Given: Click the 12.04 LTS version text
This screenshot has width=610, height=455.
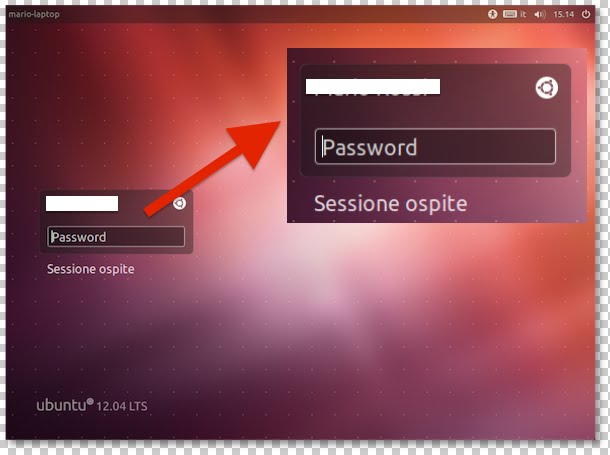Looking at the screenshot, I should tap(122, 406).
